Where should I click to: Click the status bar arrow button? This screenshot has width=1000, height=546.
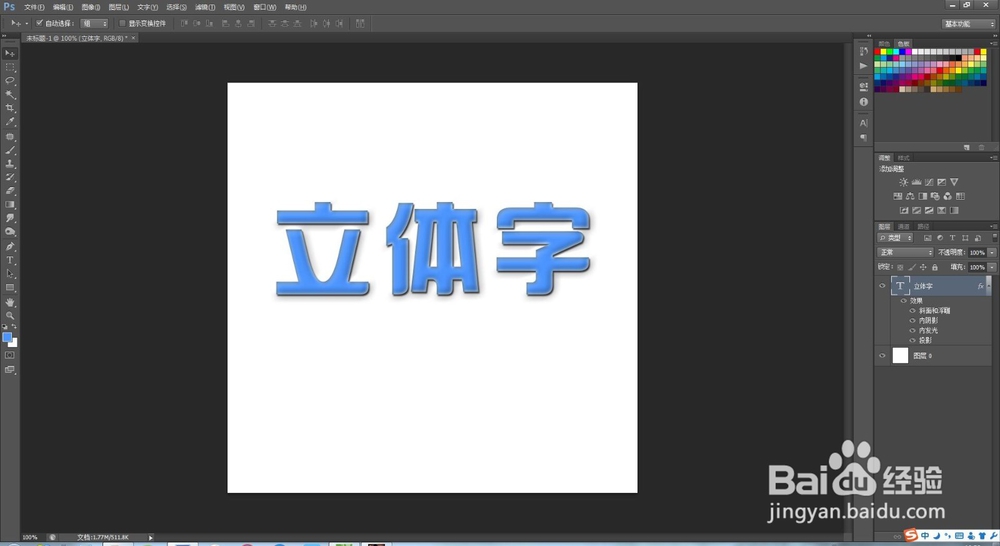tap(151, 538)
